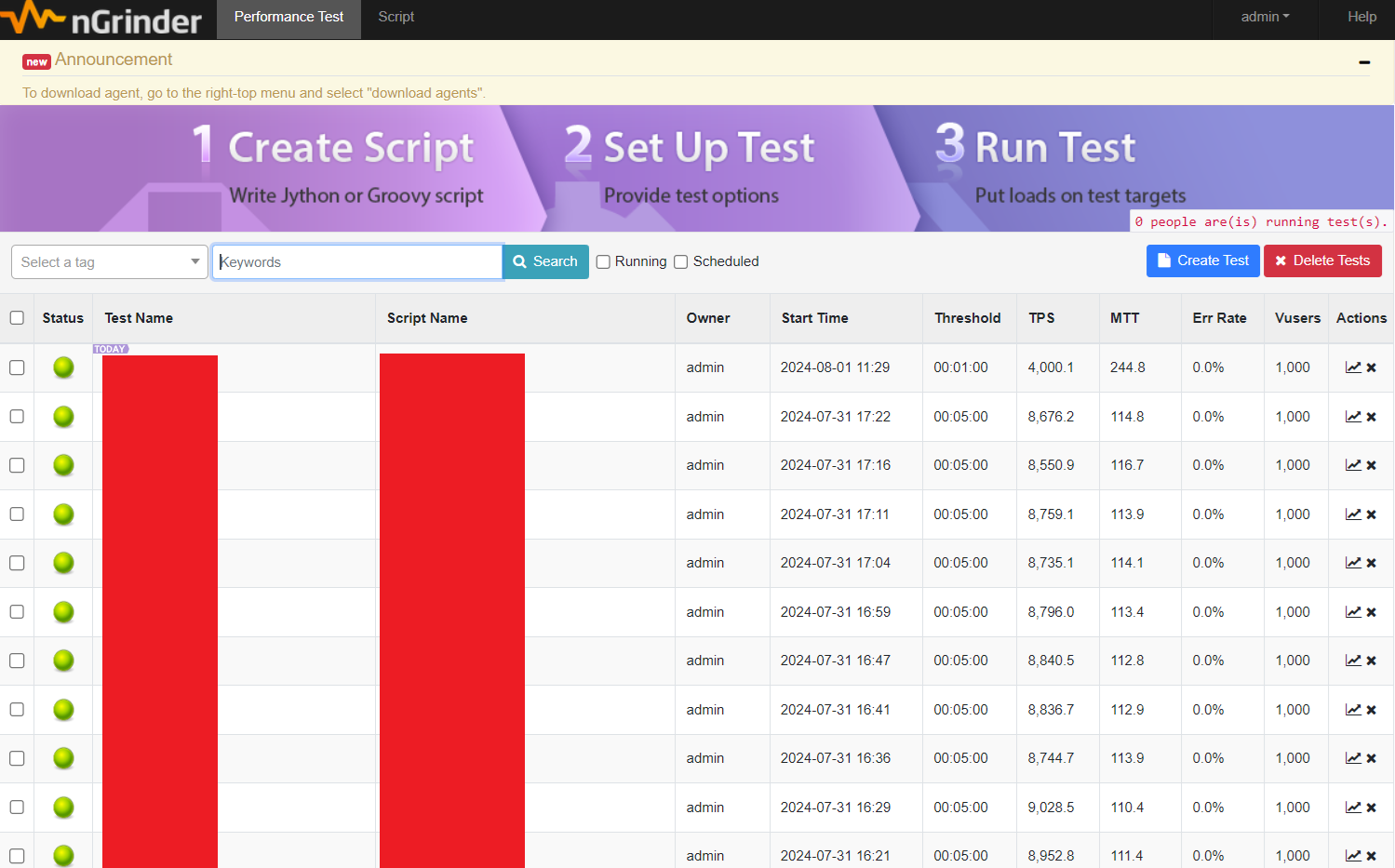Viewport: 1395px width, 868px height.
Task: Focus the Keywords search field
Action: click(x=357, y=262)
